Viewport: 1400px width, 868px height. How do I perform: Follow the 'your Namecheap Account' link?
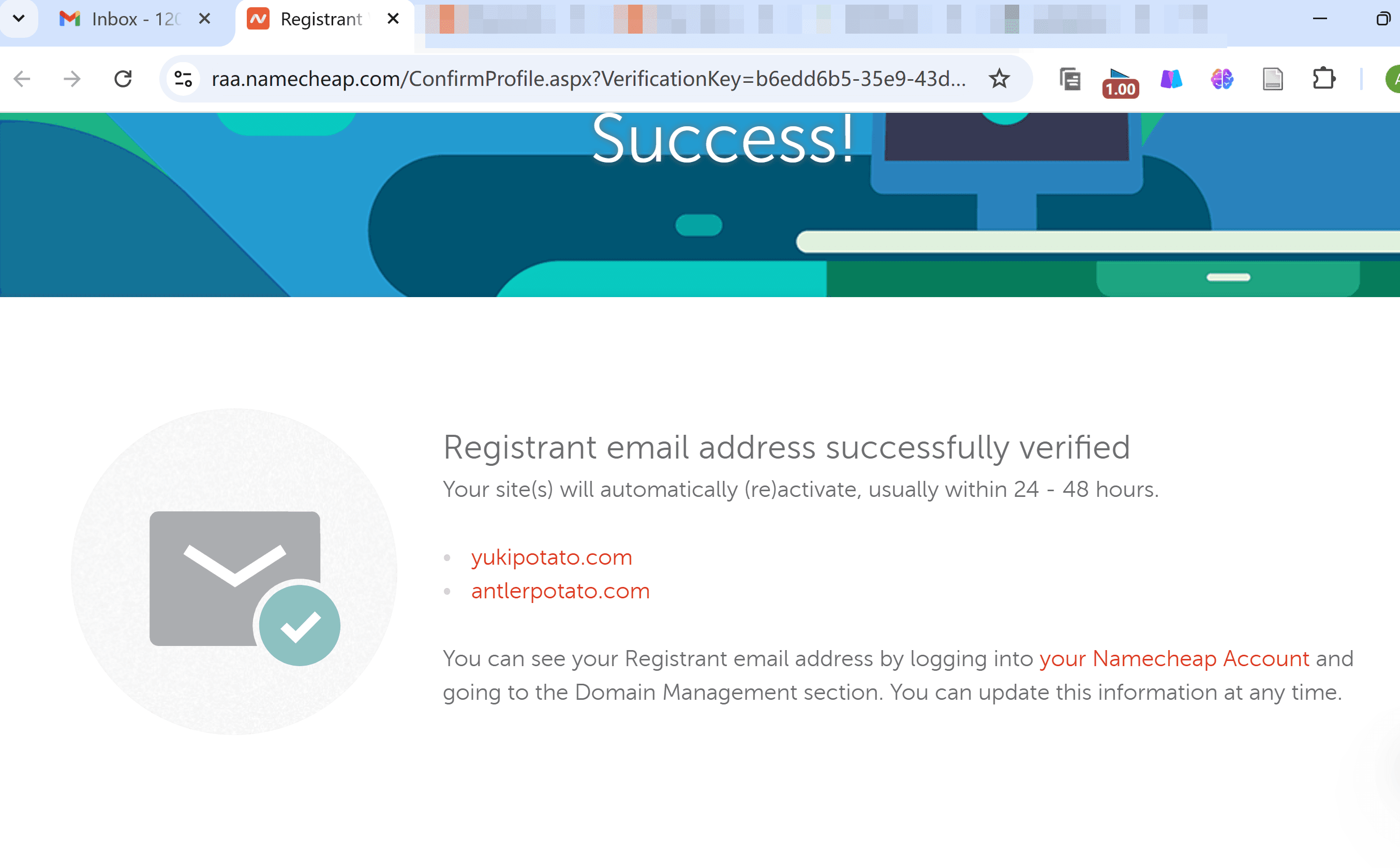tap(1174, 658)
